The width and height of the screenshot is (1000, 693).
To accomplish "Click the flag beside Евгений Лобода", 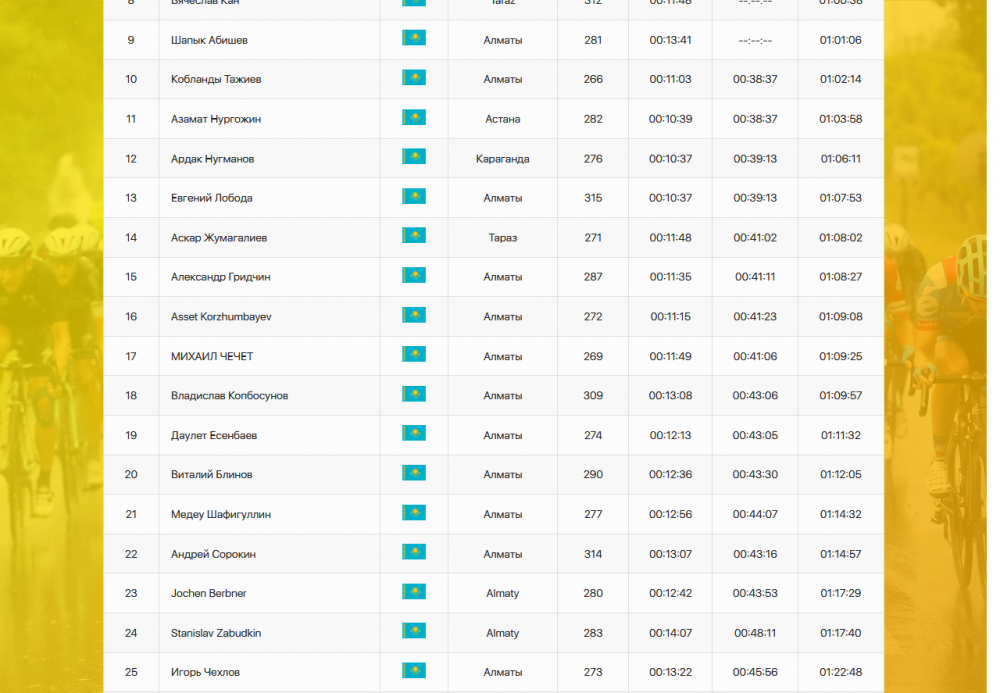I will pyautogui.click(x=413, y=197).
